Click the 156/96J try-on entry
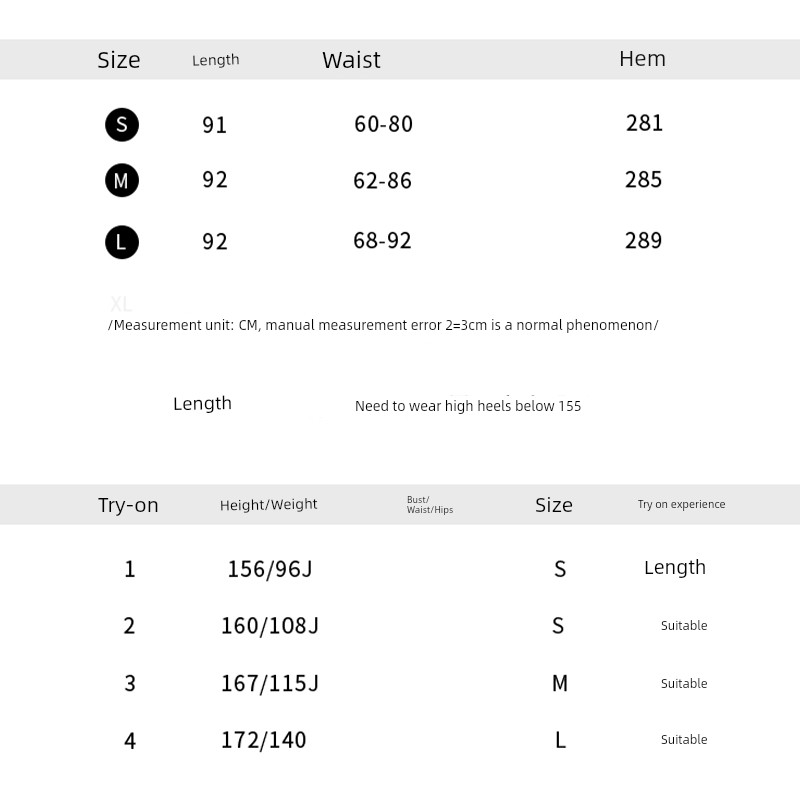Viewport: 800px width, 800px height. click(270, 569)
